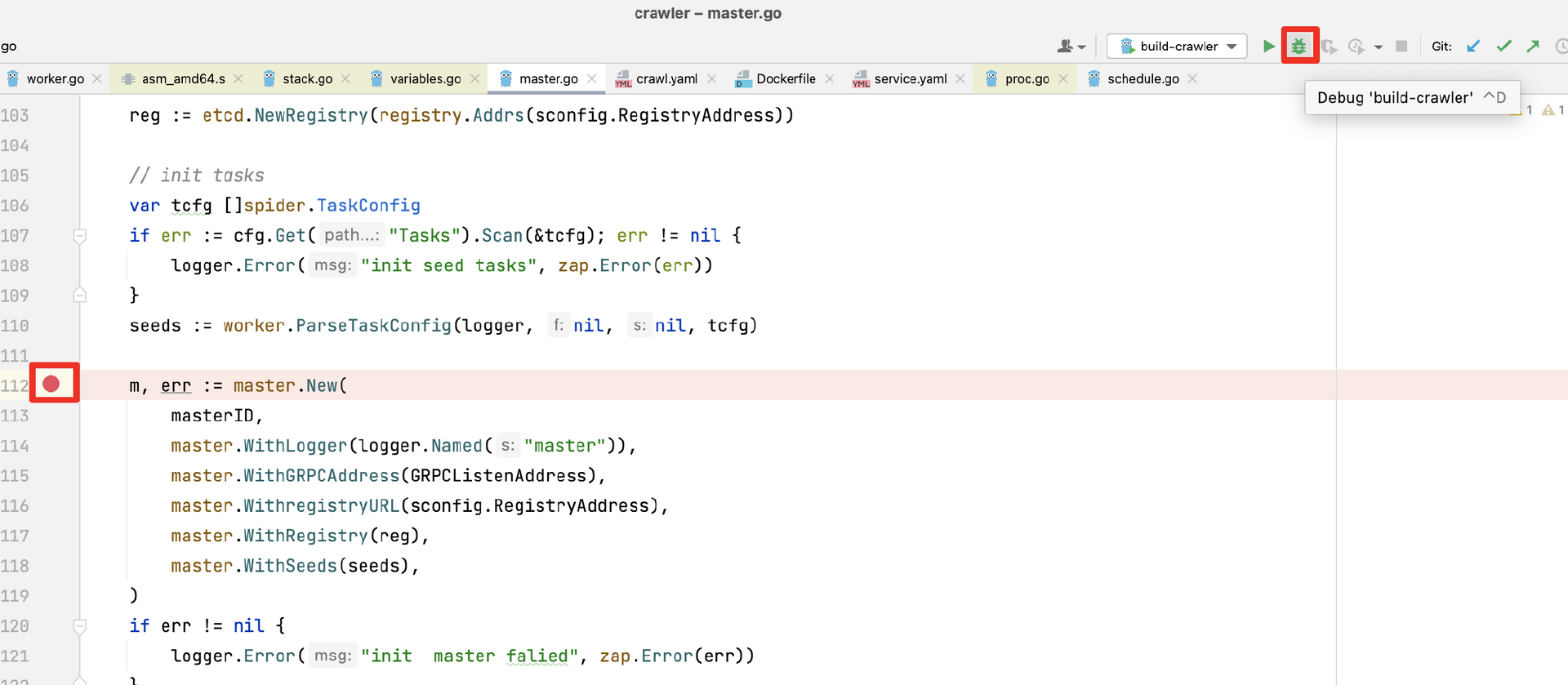This screenshot has height=685, width=1568.
Task: Expand the profiler run options arrow
Action: [1379, 47]
